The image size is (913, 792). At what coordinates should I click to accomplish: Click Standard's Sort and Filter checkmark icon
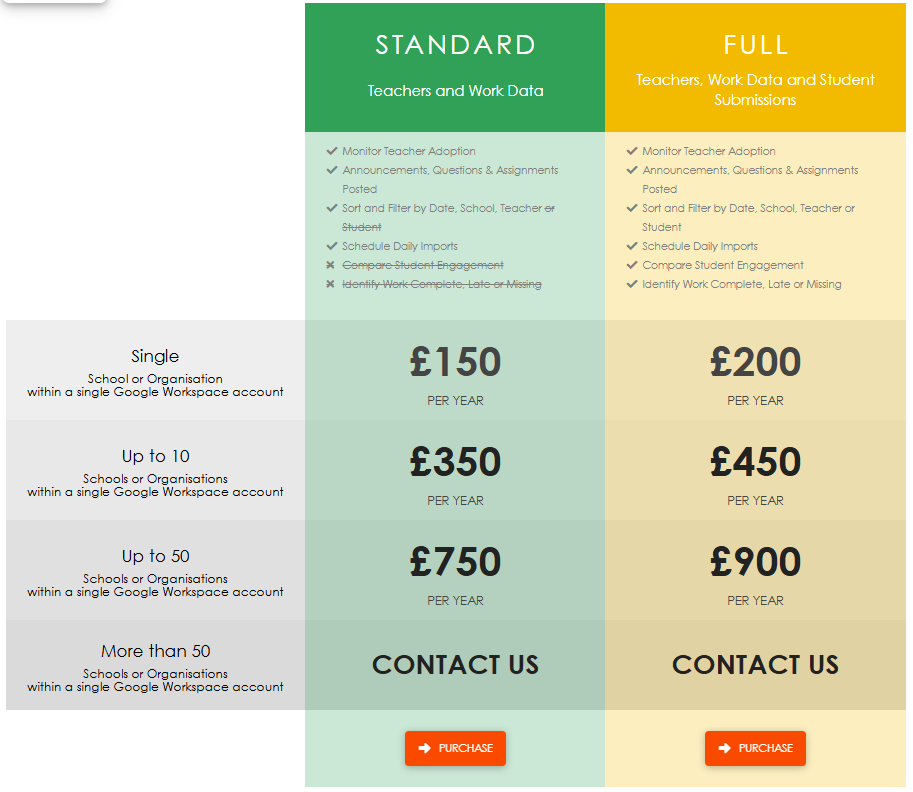click(332, 208)
